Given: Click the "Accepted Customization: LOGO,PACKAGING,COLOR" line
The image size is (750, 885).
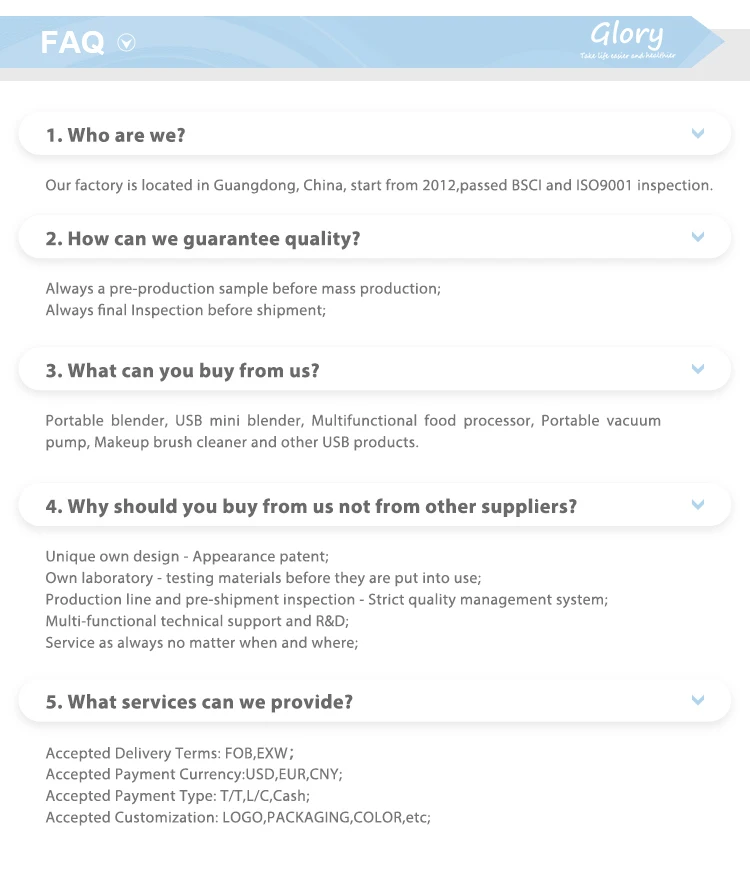Looking at the screenshot, I should [x=238, y=818].
